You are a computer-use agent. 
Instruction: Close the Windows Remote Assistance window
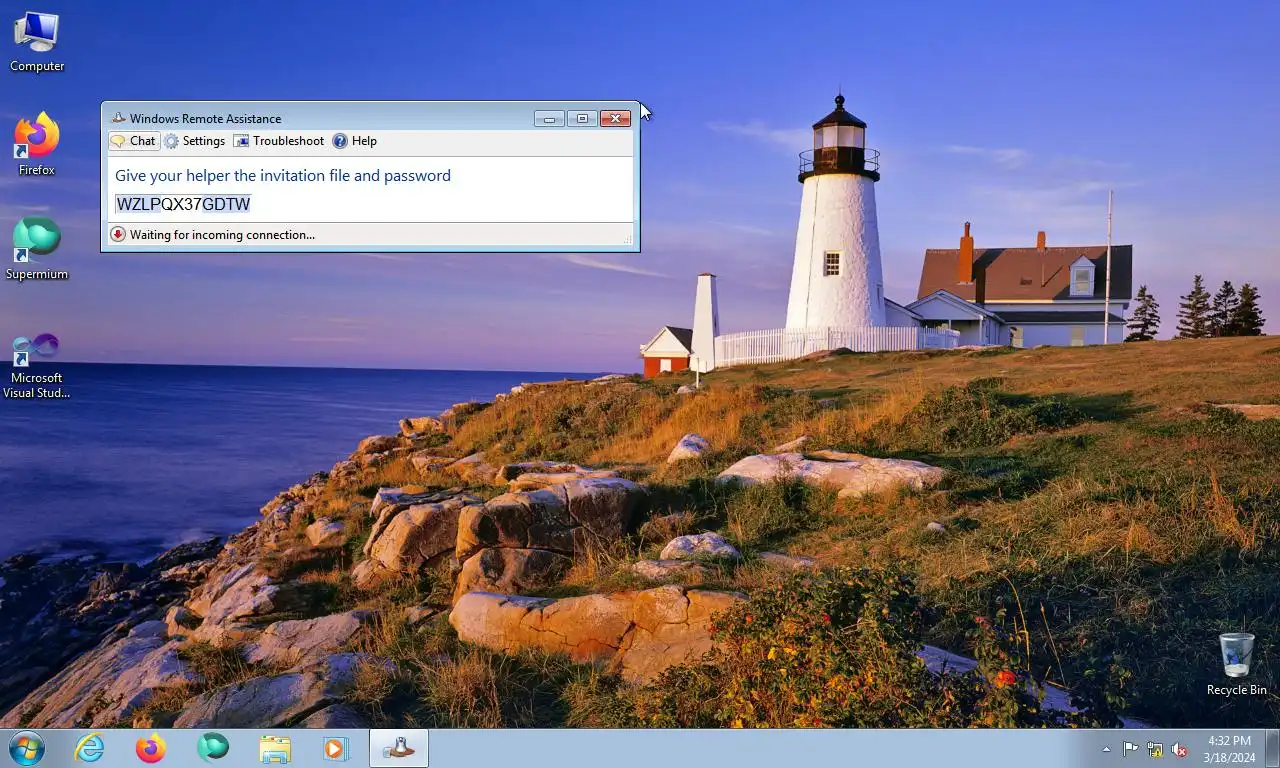(x=615, y=118)
